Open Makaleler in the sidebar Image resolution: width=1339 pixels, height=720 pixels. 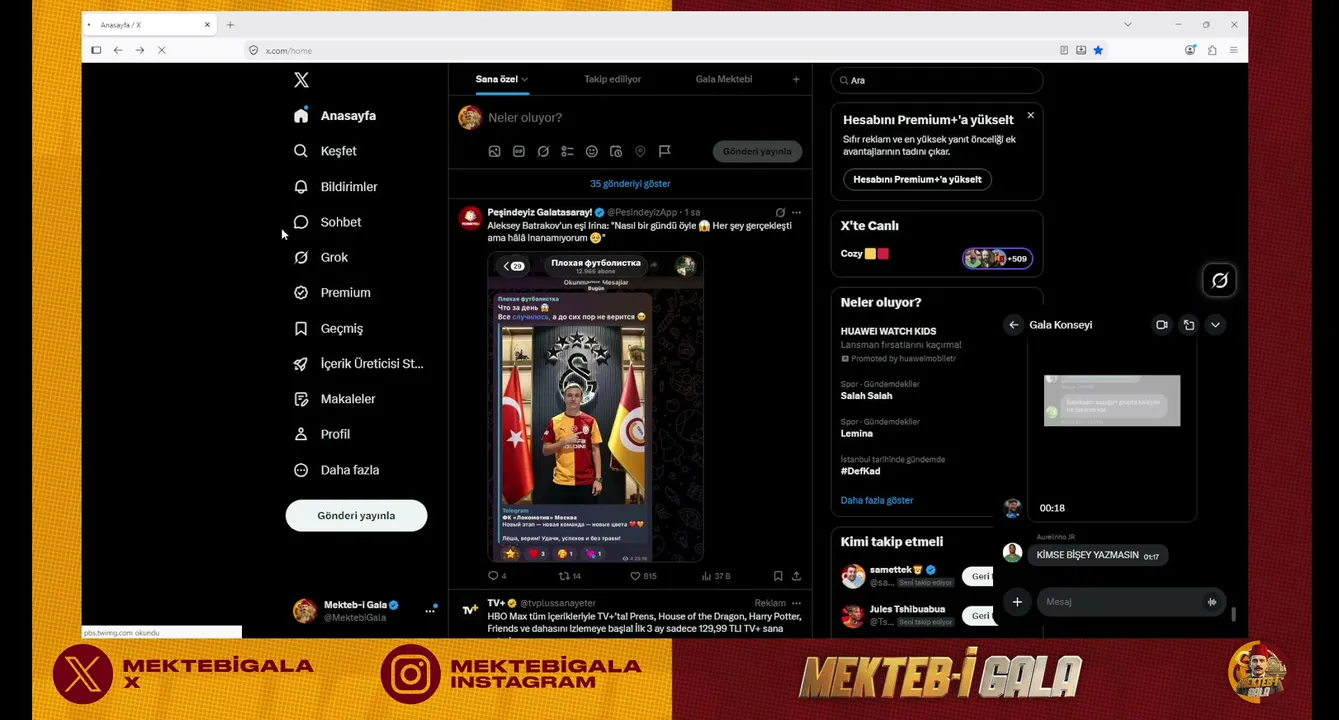334,399
